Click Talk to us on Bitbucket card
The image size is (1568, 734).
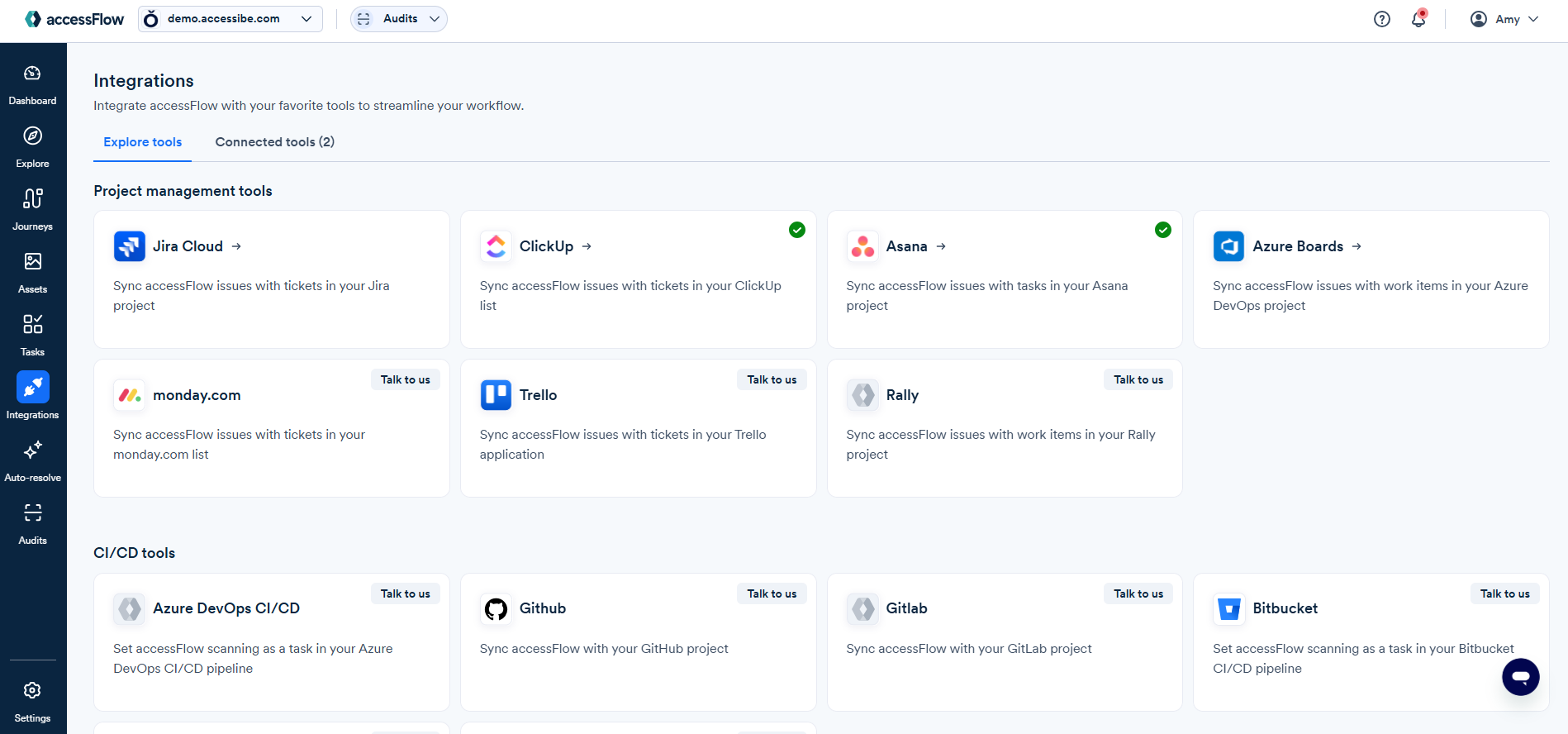pos(1504,593)
